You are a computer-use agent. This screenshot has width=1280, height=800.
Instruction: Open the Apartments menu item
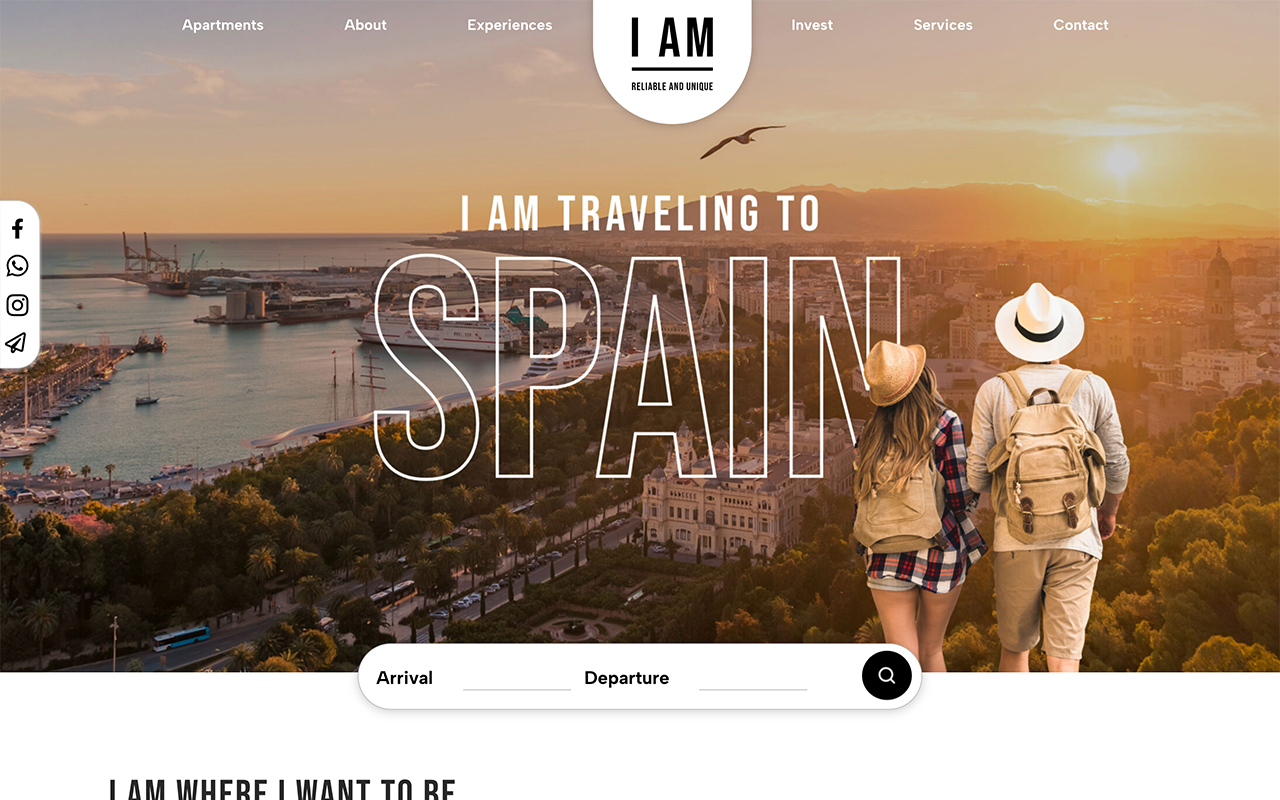pyautogui.click(x=223, y=25)
